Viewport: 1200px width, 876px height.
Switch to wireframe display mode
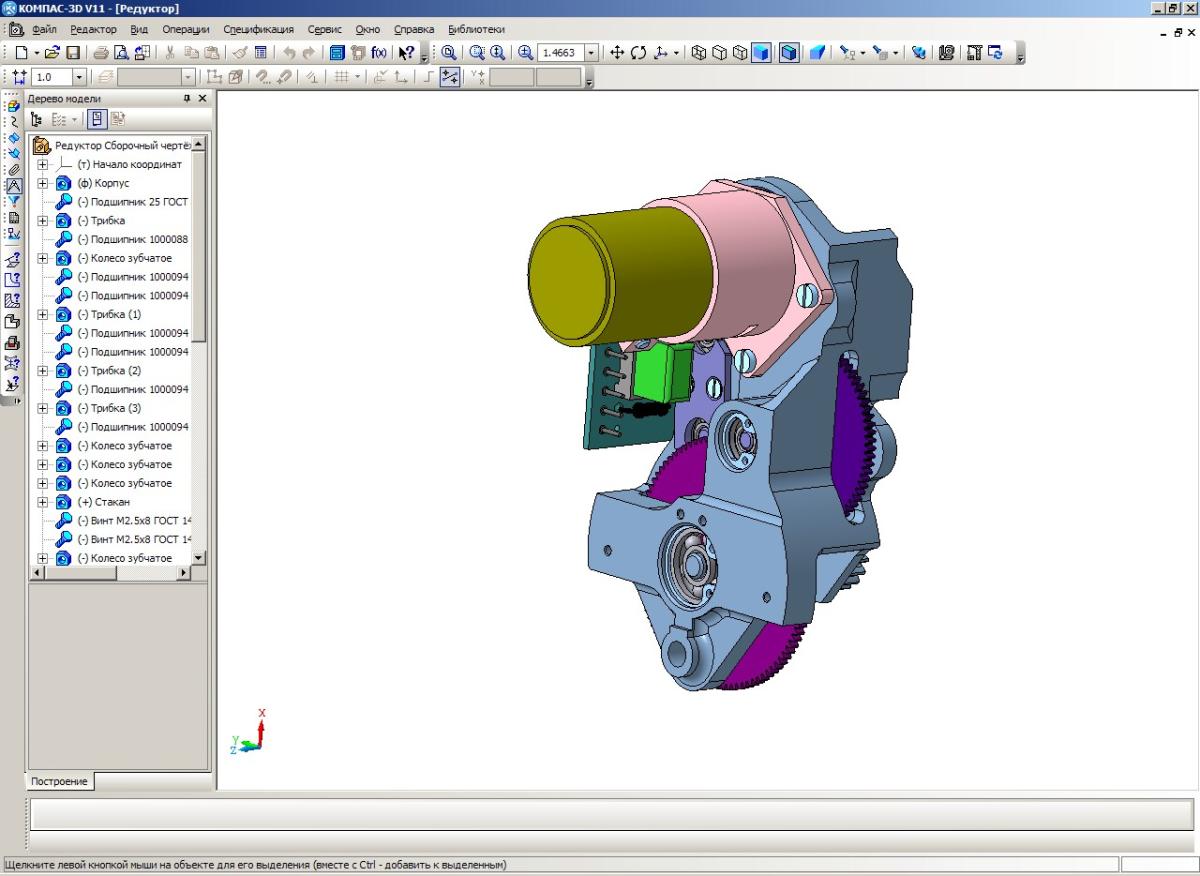[x=699, y=53]
